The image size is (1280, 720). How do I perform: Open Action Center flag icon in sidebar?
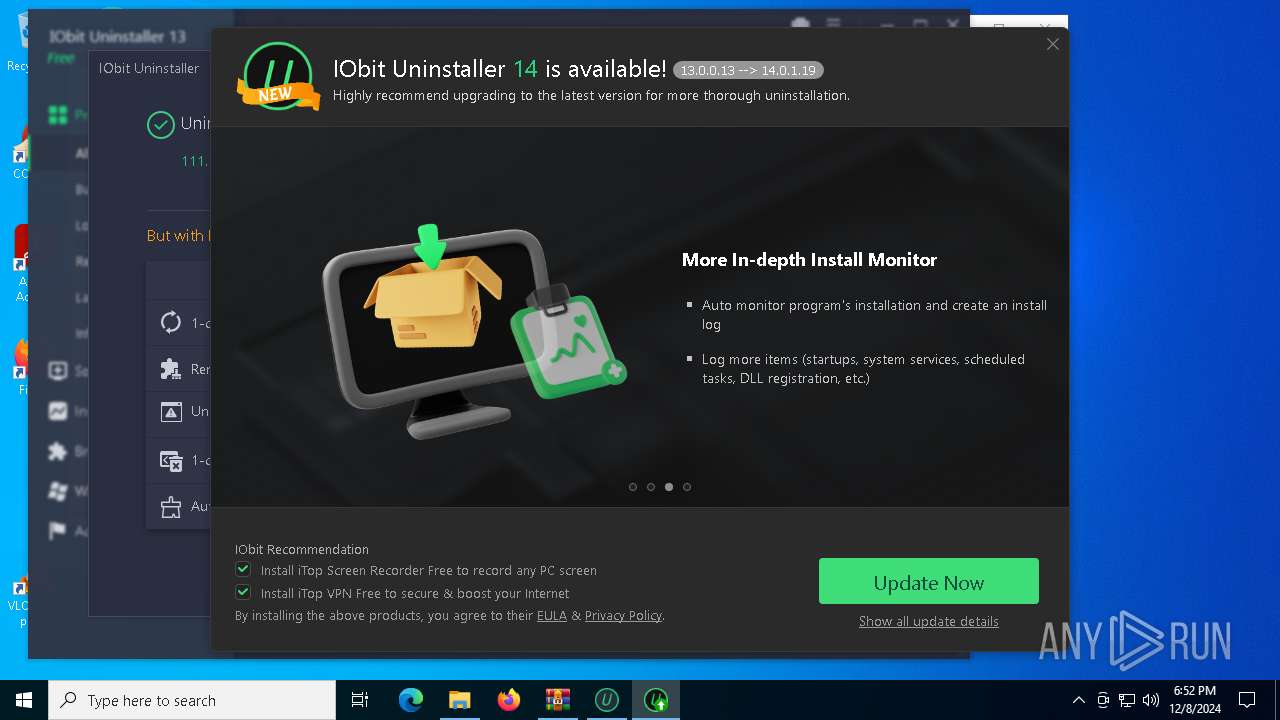pos(58,531)
